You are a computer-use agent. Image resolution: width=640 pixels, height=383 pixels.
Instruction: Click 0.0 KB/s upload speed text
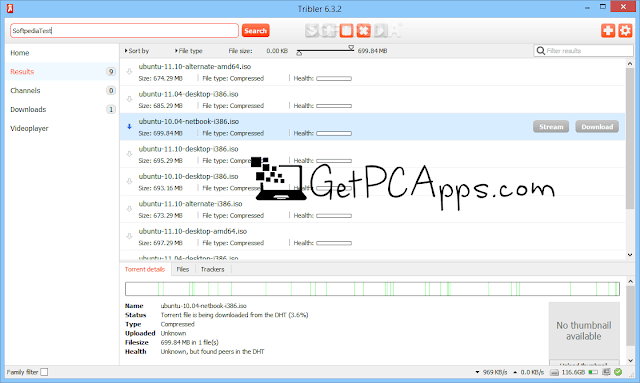(x=532, y=372)
